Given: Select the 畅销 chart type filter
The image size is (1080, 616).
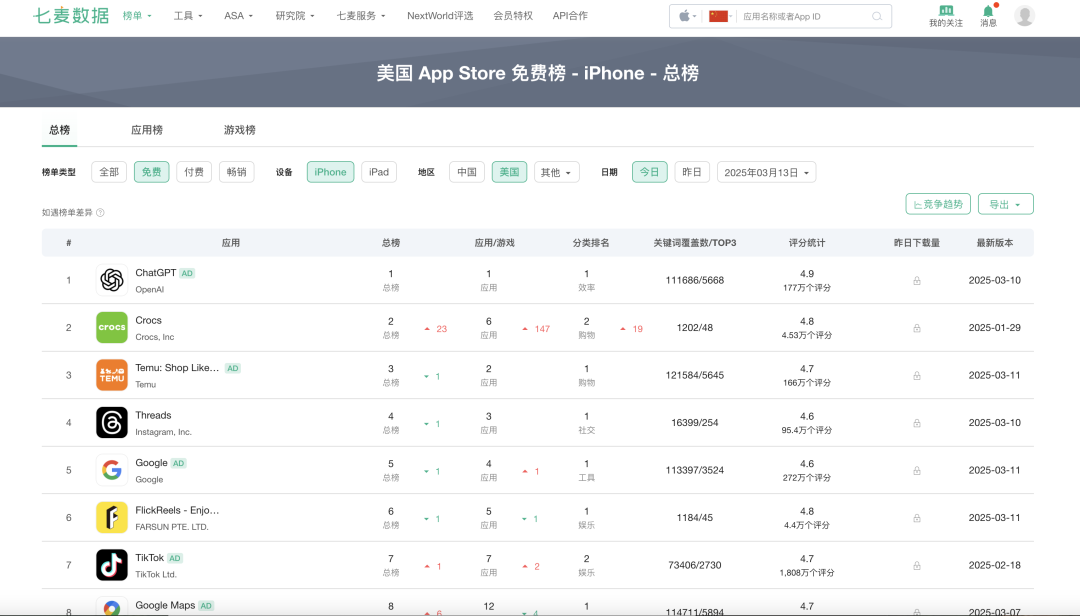Looking at the screenshot, I should (236, 172).
